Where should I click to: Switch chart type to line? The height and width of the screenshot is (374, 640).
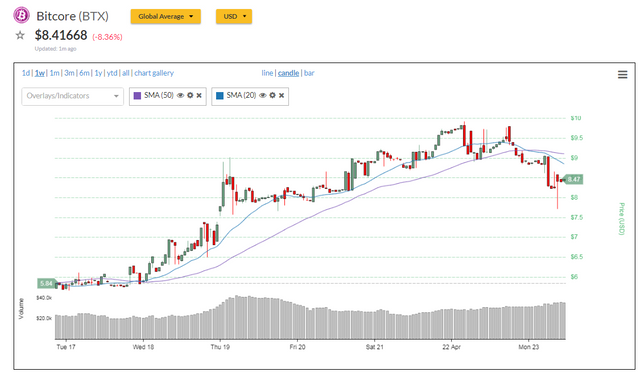(267, 73)
